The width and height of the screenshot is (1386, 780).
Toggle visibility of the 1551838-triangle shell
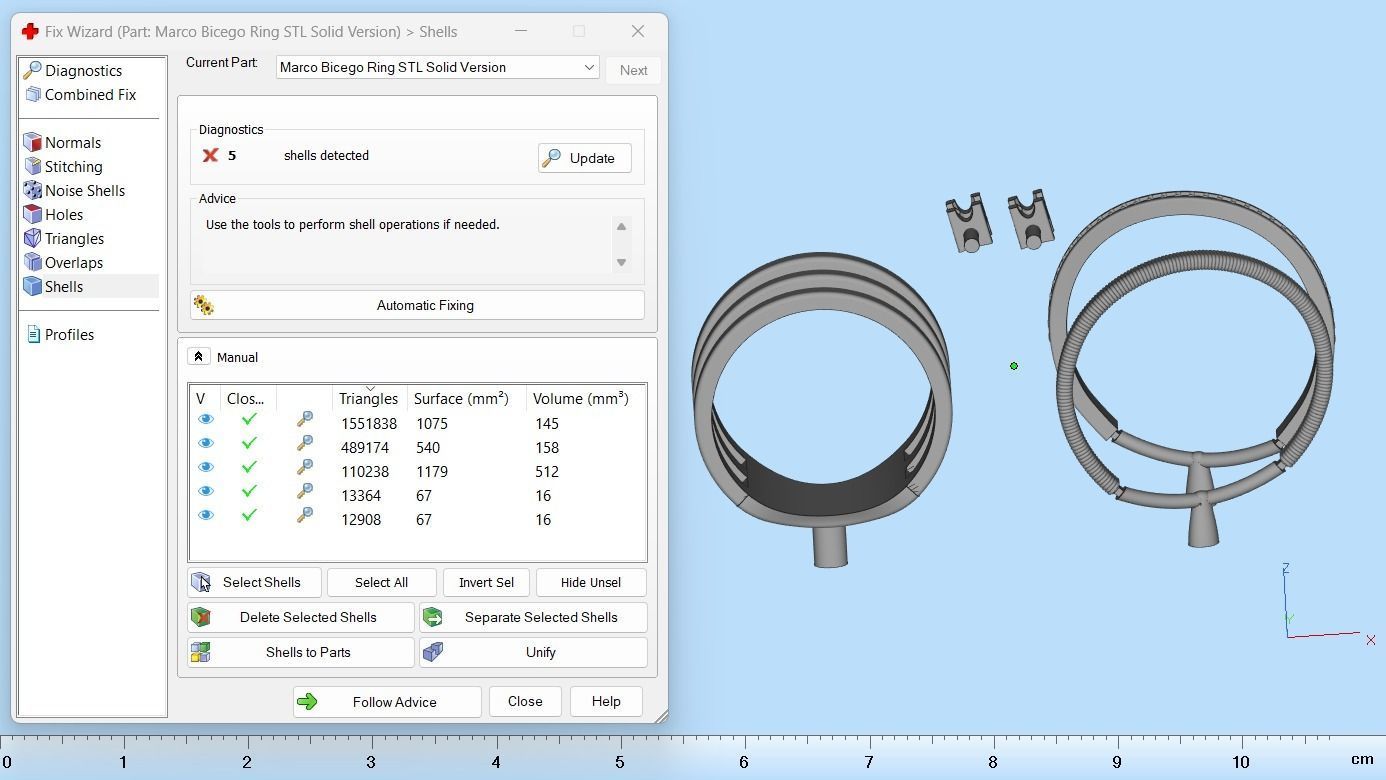(x=206, y=419)
